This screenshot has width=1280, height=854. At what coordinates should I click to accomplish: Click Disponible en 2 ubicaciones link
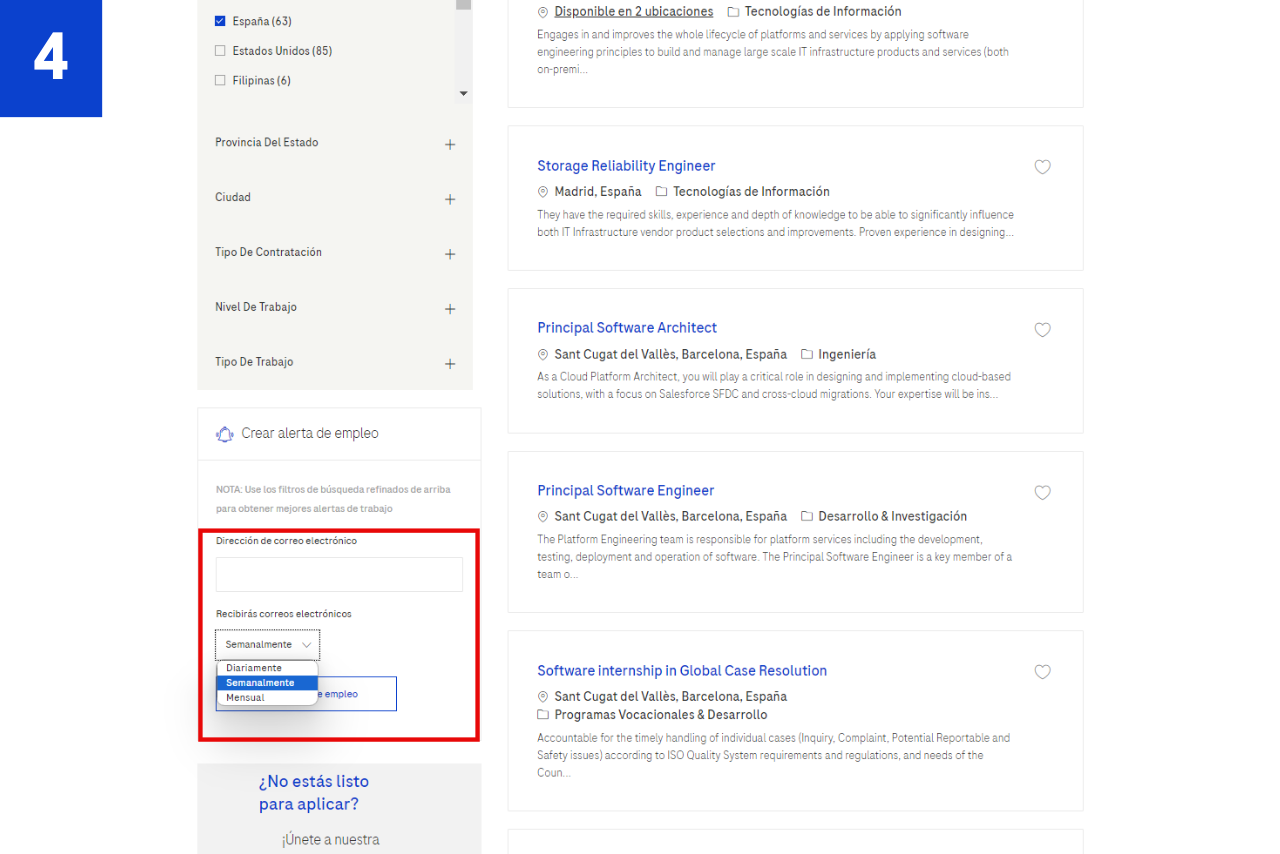634,12
